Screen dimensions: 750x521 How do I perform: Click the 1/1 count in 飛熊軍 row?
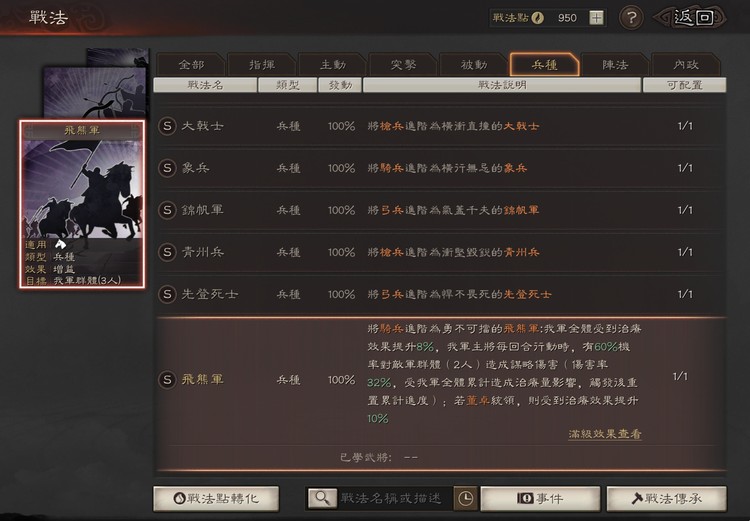pos(680,377)
